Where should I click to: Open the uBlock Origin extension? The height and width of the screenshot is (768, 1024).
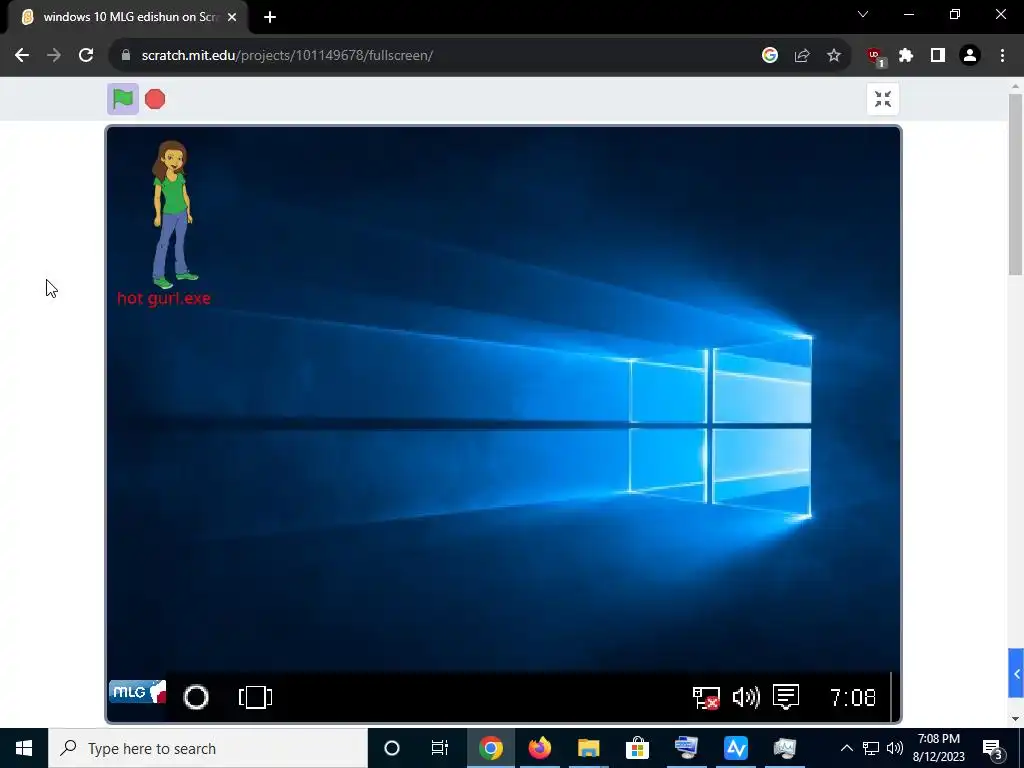click(x=875, y=57)
